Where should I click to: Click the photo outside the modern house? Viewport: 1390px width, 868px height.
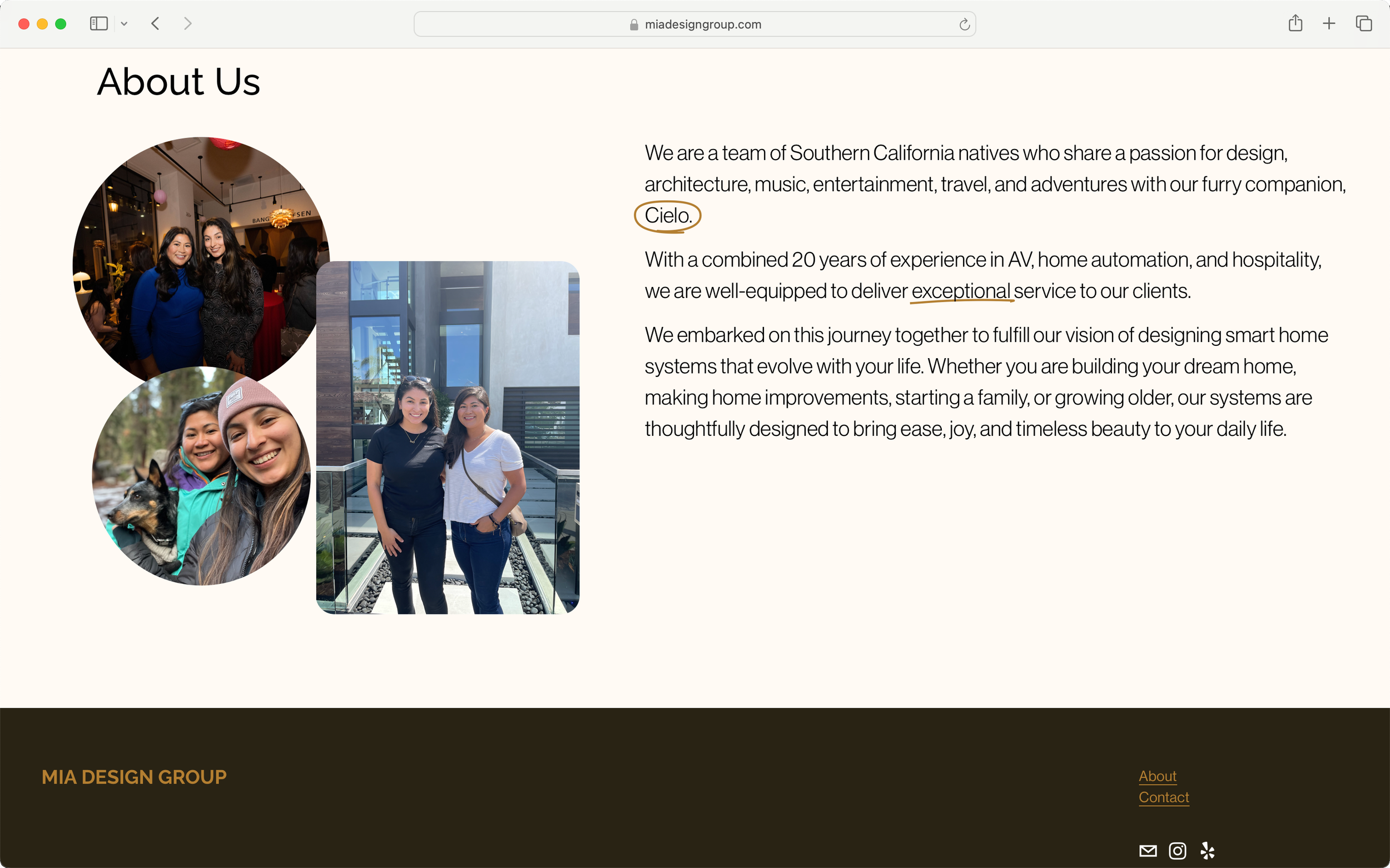tap(448, 438)
